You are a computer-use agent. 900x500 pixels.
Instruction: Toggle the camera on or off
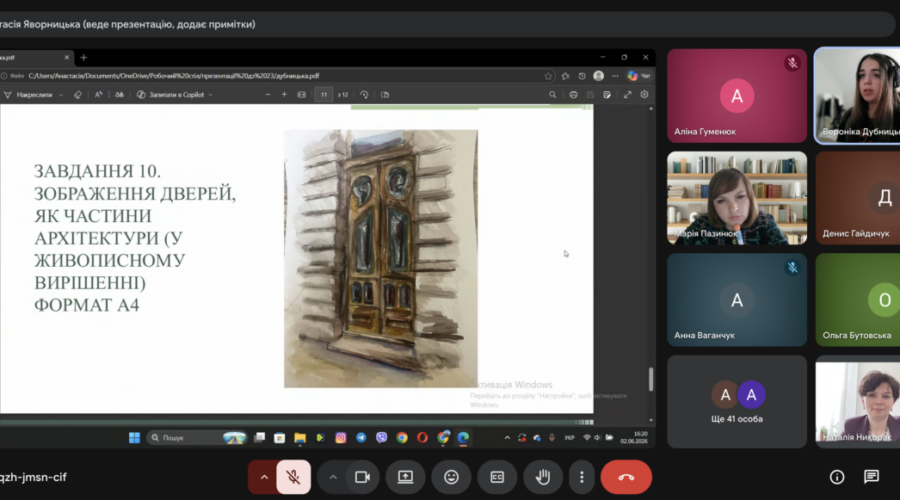[x=362, y=477]
